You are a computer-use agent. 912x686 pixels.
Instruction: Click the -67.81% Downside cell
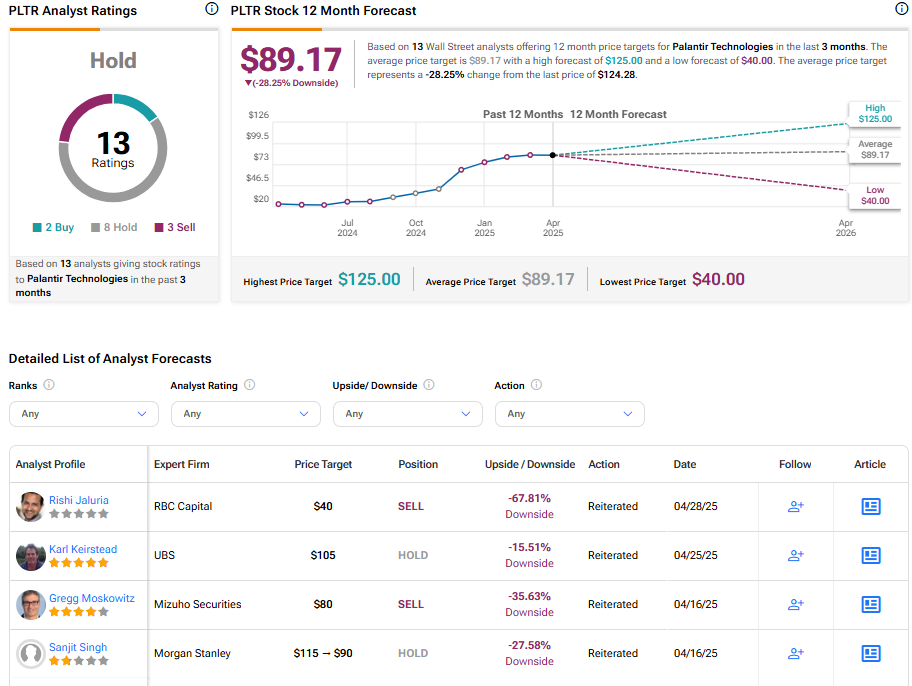(529, 506)
